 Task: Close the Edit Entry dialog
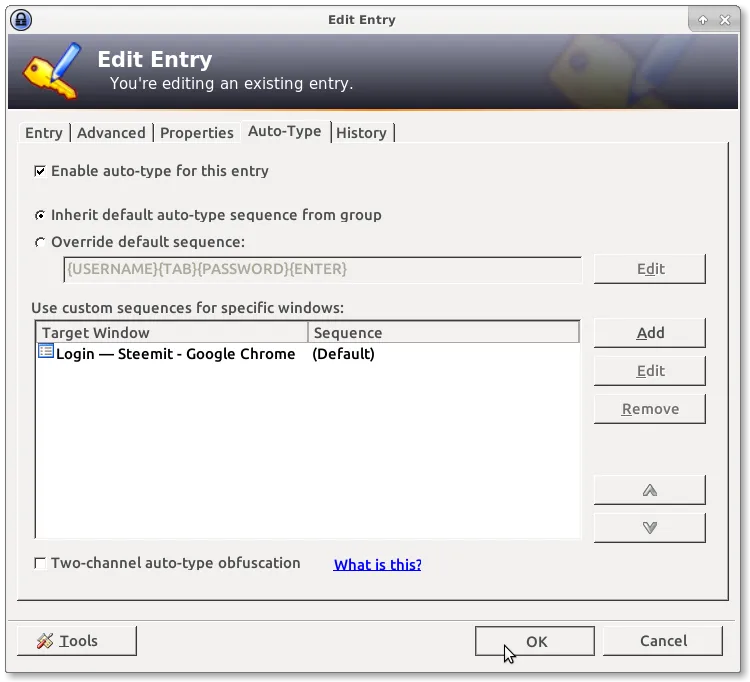(725, 20)
